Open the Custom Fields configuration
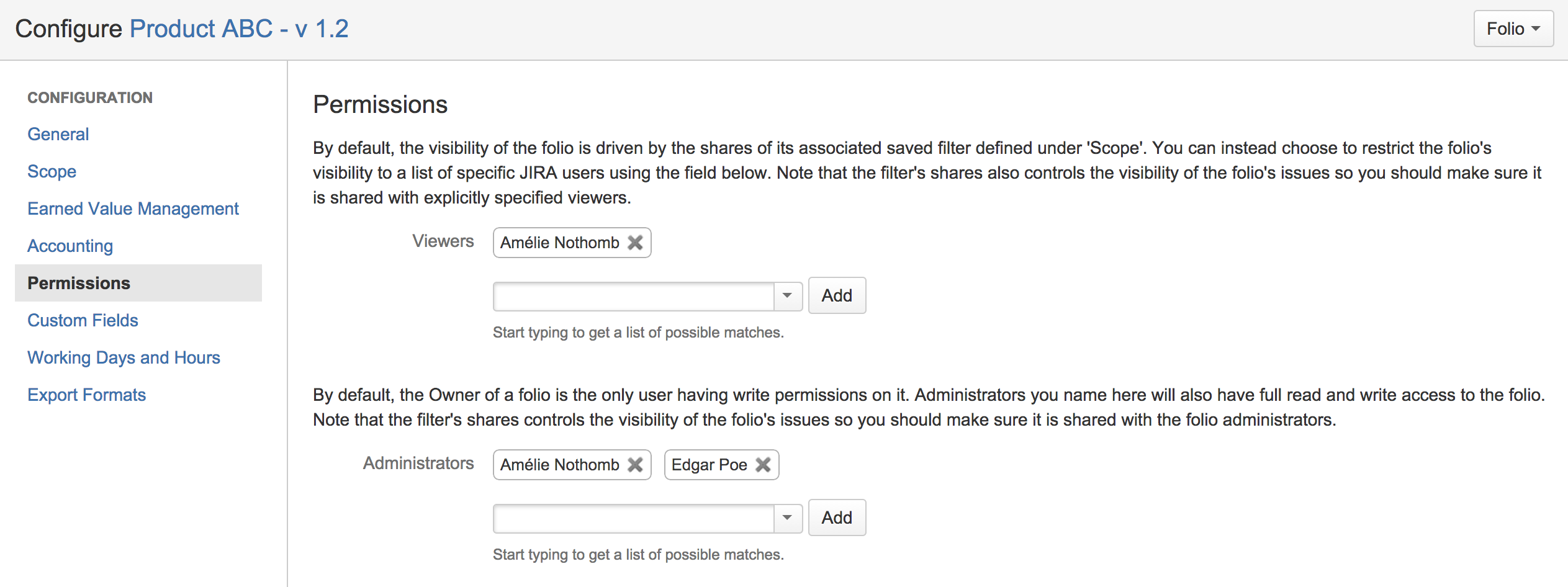Image resolution: width=1568 pixels, height=587 pixels. coord(82,320)
